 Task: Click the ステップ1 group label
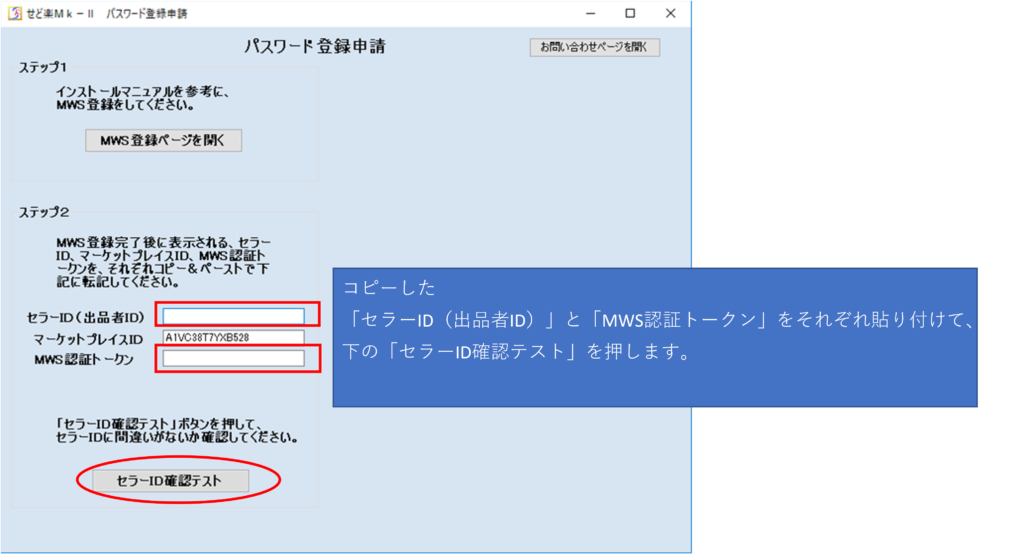tap(43, 67)
